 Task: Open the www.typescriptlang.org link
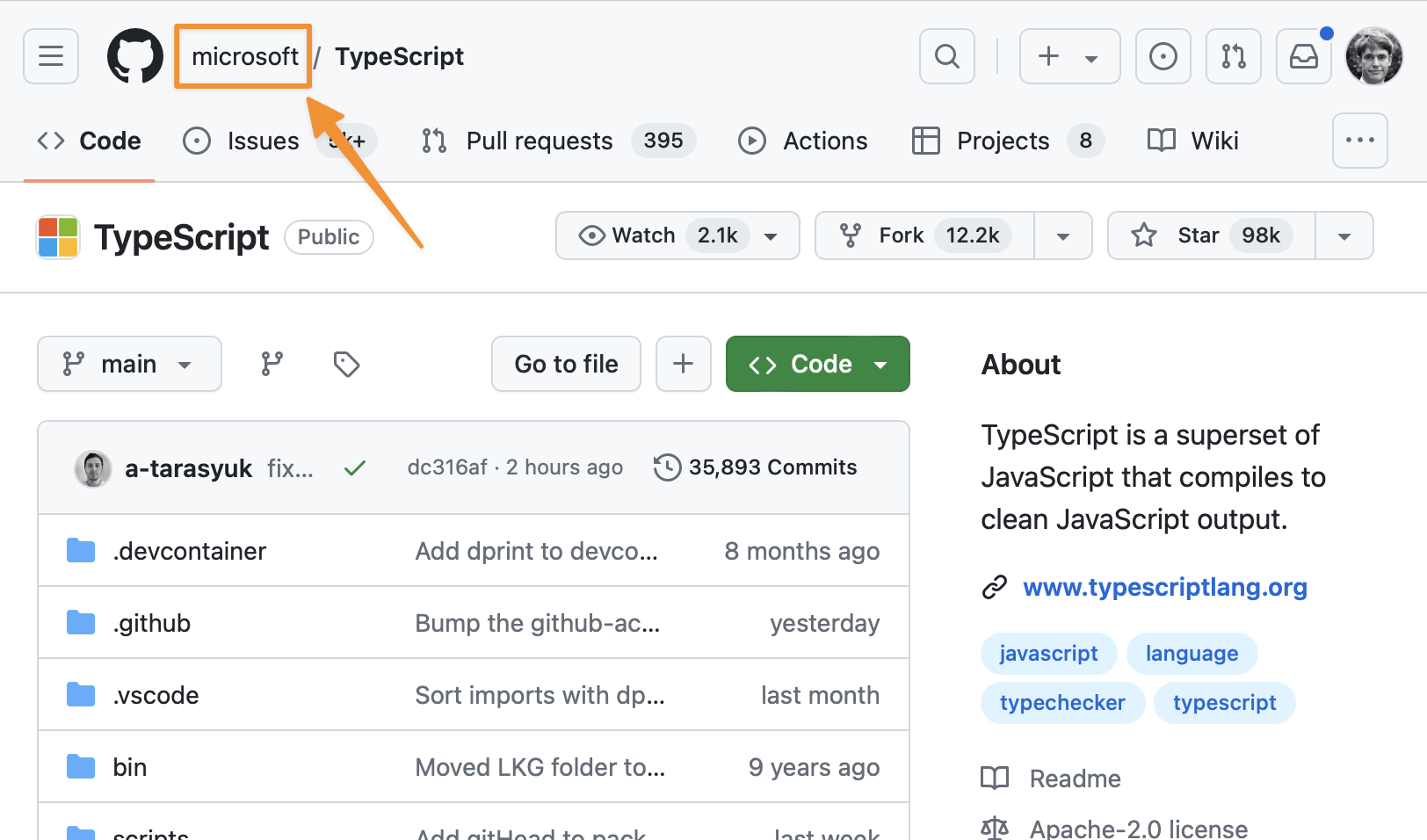(x=1164, y=587)
